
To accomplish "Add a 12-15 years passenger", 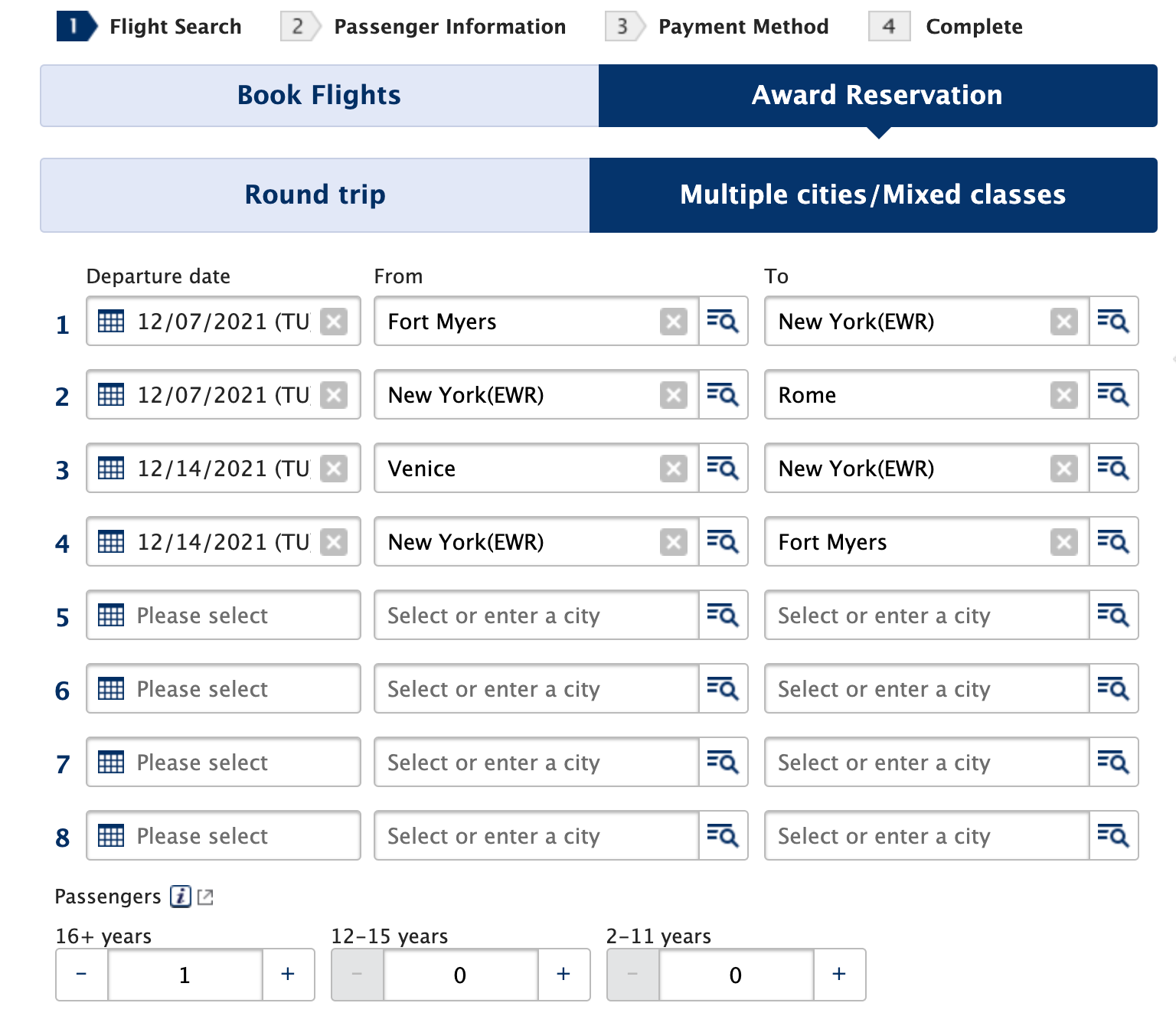I will (x=563, y=974).
